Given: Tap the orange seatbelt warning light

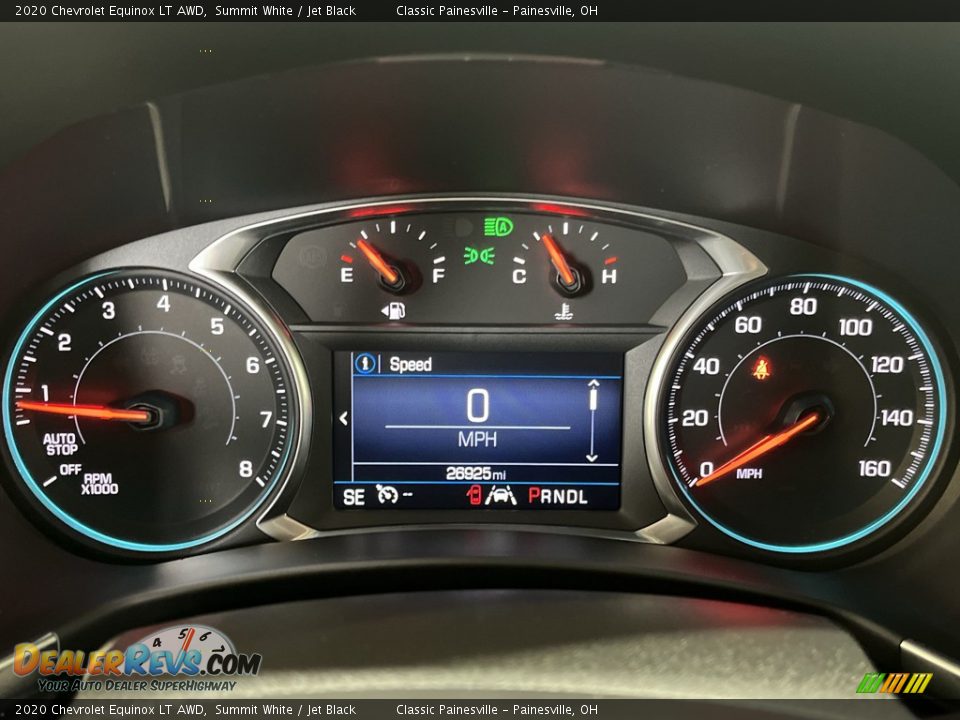Looking at the screenshot, I should (x=761, y=368).
